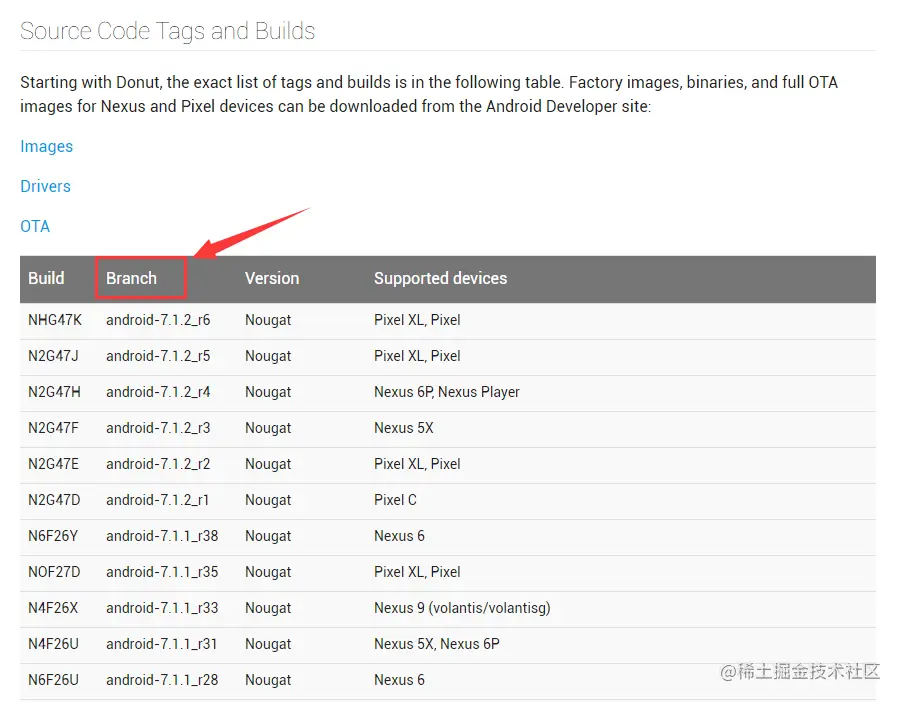Open the Drivers link

45,186
